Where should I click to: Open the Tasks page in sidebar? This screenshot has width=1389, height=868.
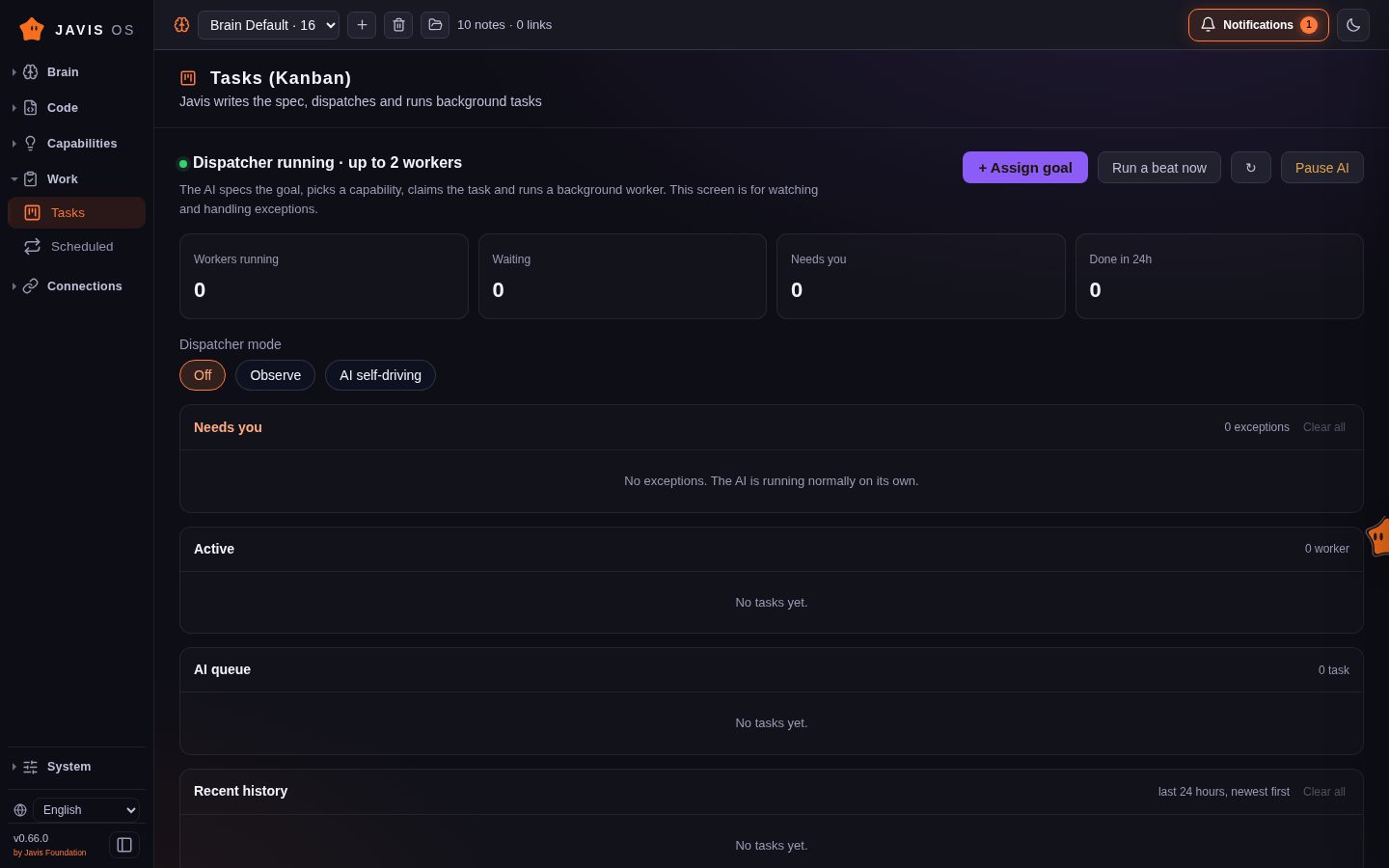click(x=77, y=213)
